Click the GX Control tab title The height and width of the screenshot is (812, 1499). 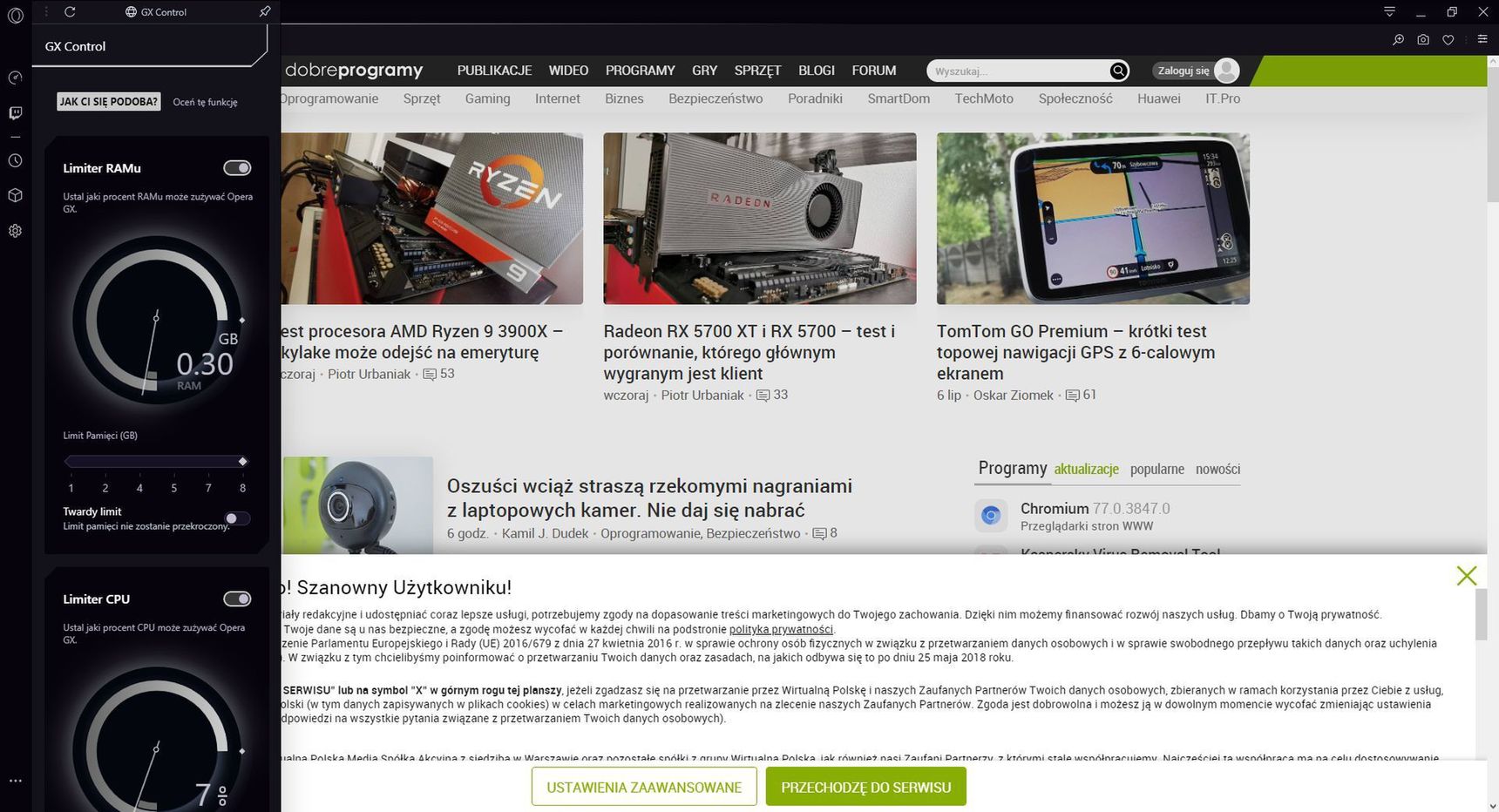point(164,11)
